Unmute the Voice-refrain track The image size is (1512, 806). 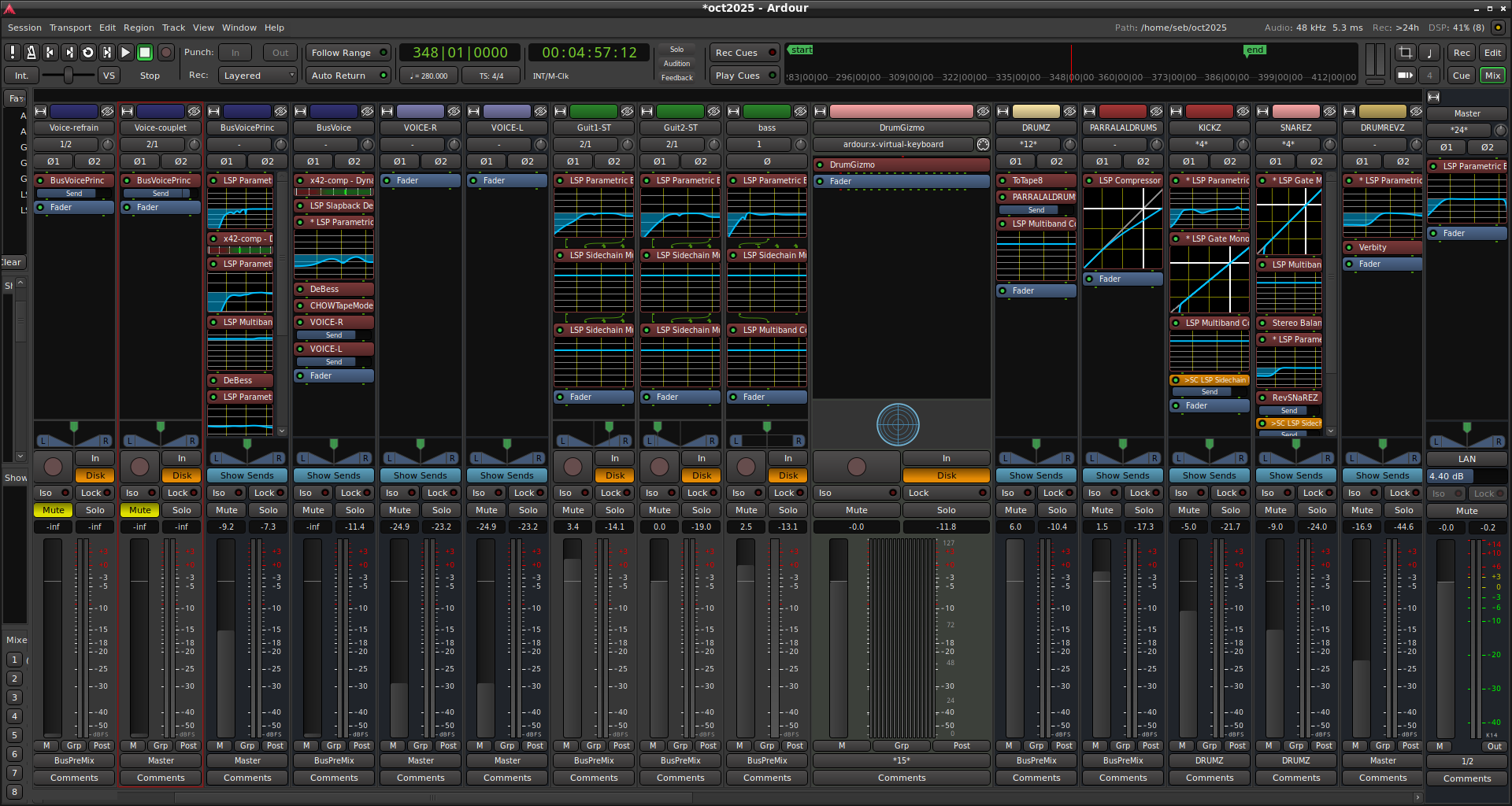tap(53, 510)
